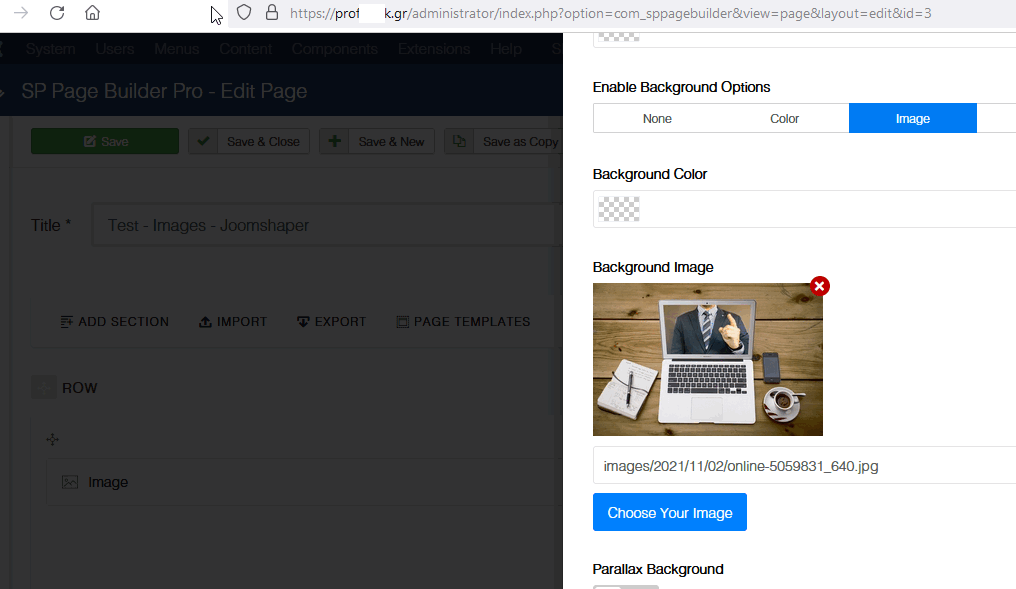
Task: Open the Background Color swatch picker
Action: coord(619,209)
